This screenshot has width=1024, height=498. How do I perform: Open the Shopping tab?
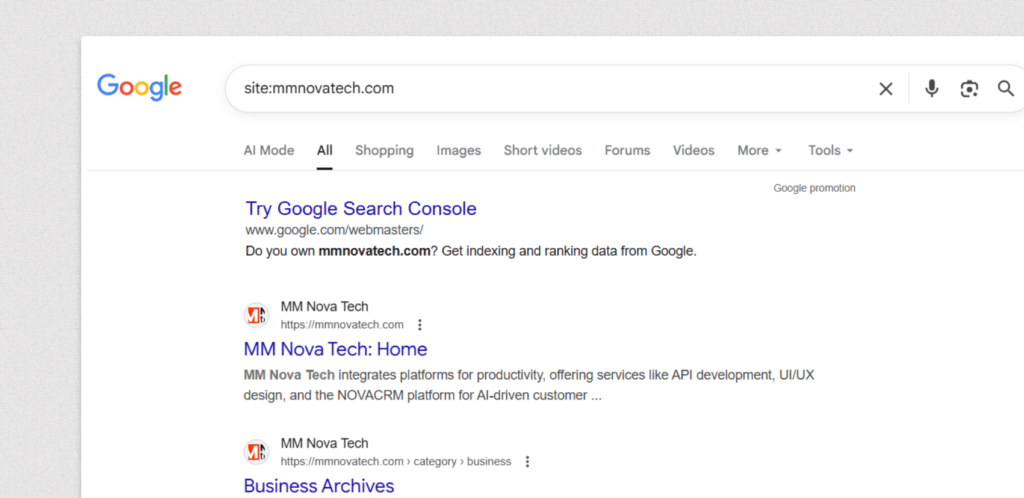(384, 150)
